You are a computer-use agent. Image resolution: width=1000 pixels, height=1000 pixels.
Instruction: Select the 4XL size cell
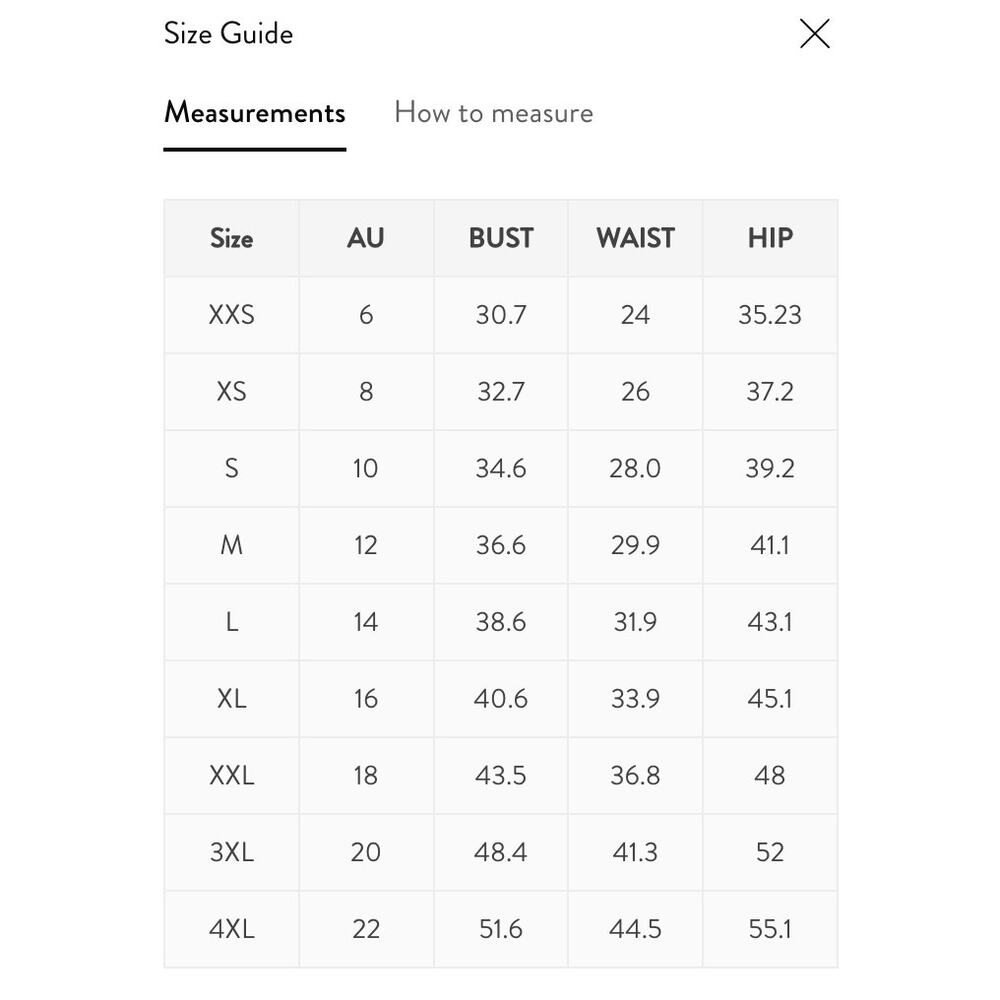coord(232,929)
